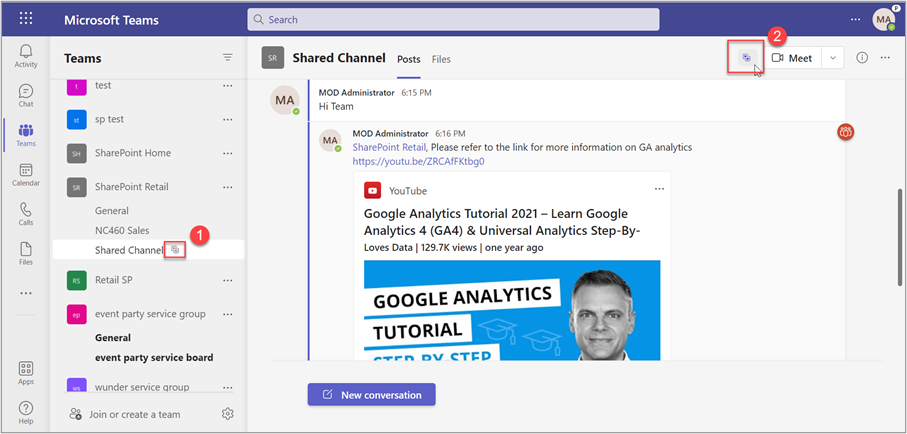Open Calls in the left rail
Viewport: 907px width, 434px height.
point(26,215)
